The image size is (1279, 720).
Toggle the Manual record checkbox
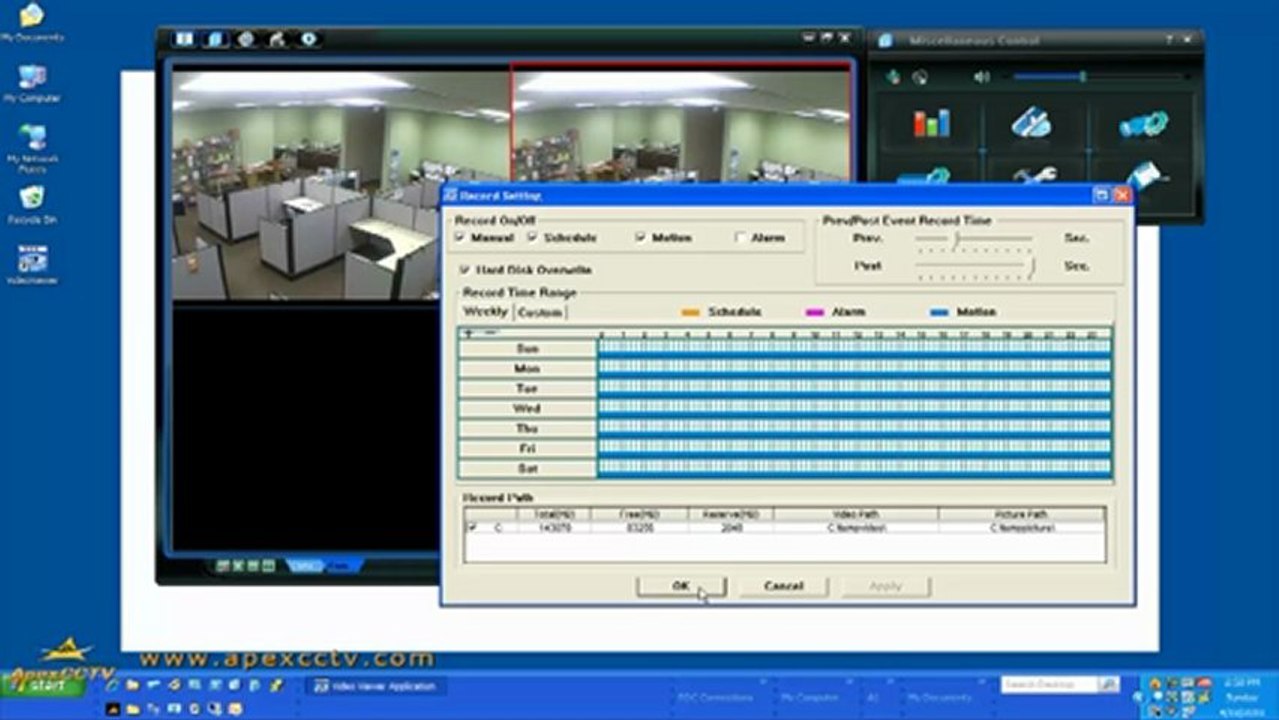pyautogui.click(x=460, y=238)
